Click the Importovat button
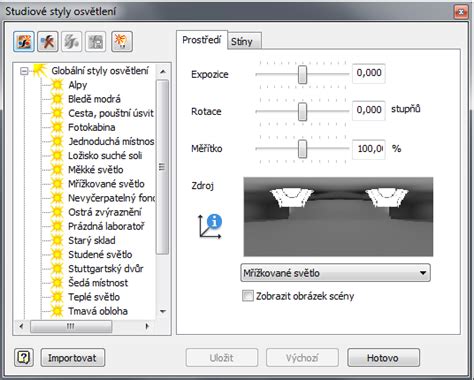Viewport: 474px width, 380px height. (x=73, y=358)
